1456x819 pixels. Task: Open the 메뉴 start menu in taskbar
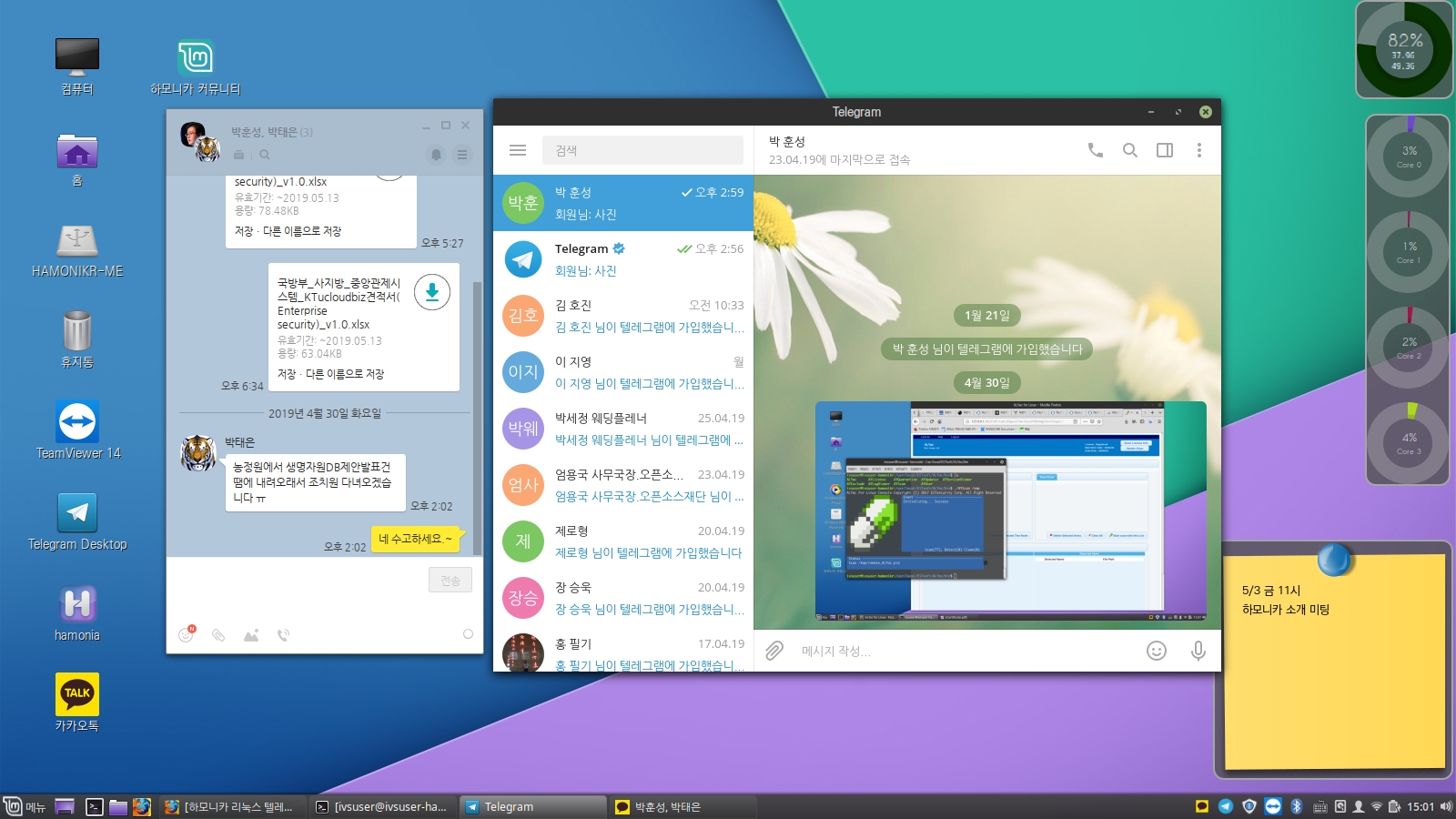(25, 807)
